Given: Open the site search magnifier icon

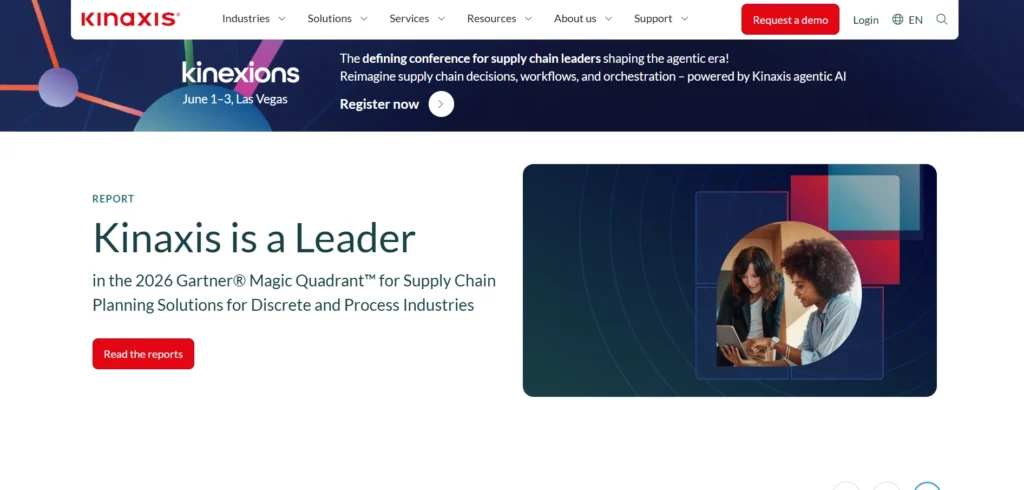Looking at the screenshot, I should (942, 20).
